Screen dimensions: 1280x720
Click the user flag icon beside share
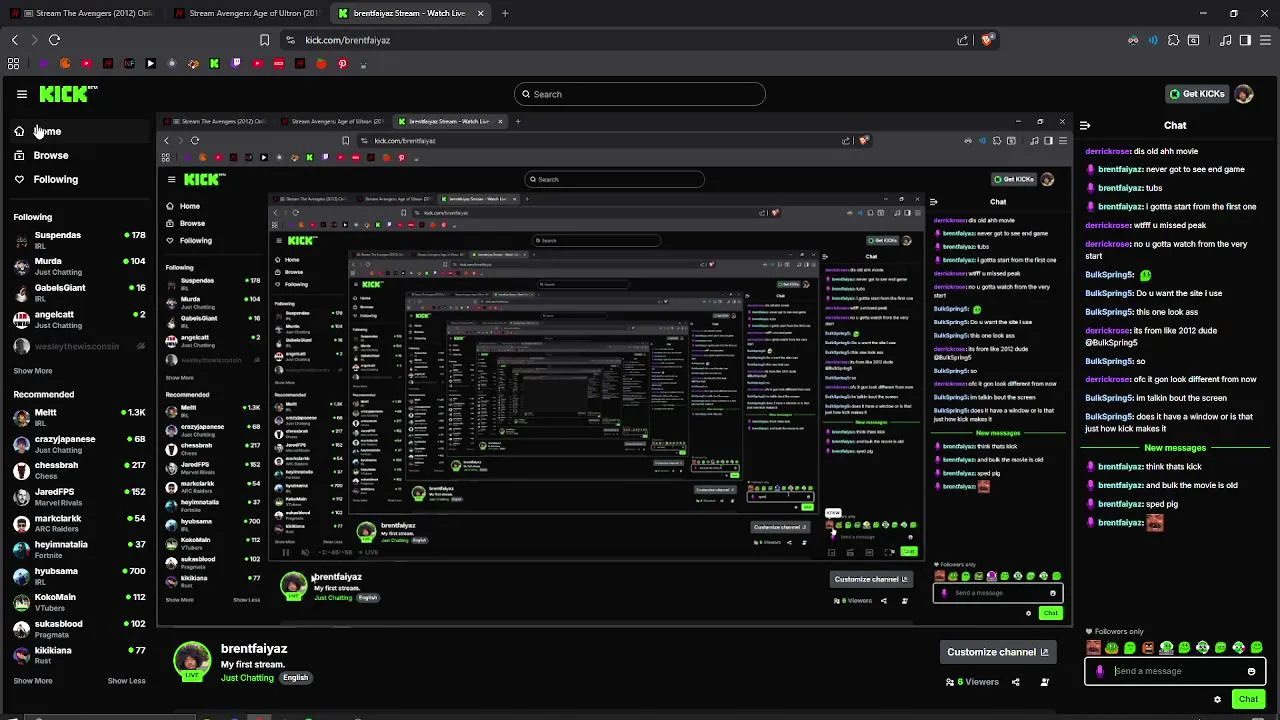pos(1044,682)
